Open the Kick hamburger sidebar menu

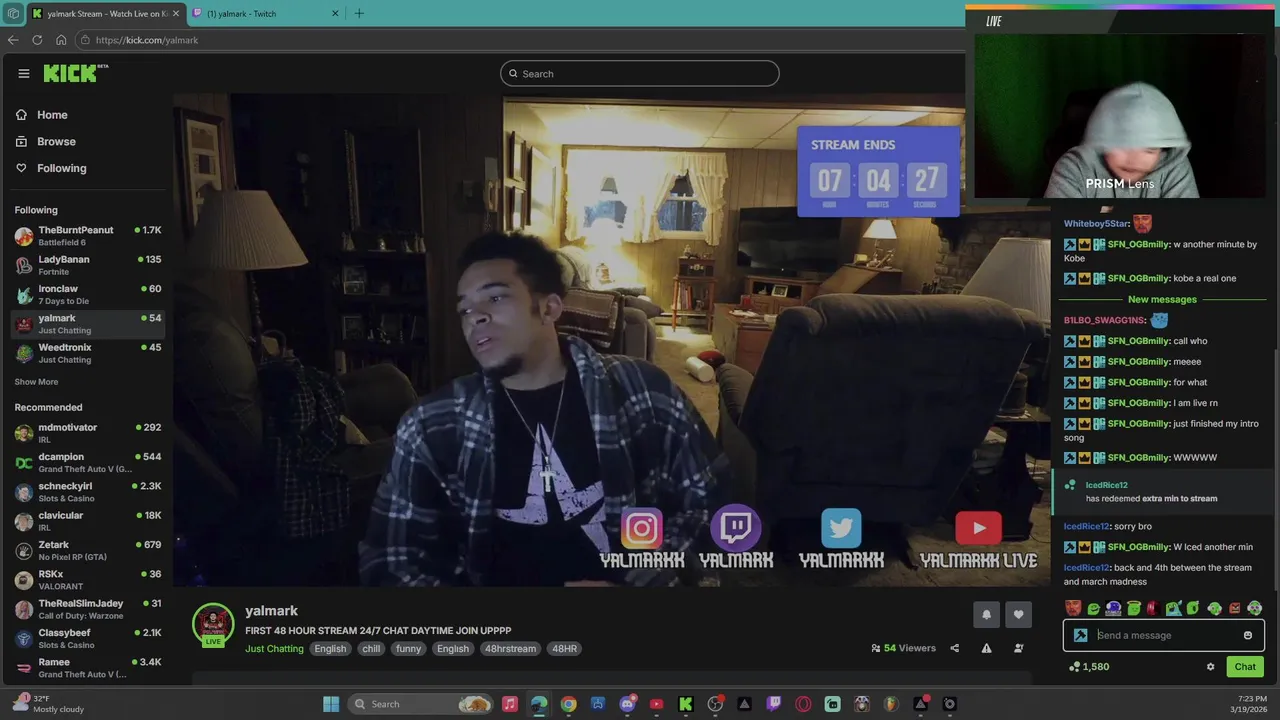(23, 73)
